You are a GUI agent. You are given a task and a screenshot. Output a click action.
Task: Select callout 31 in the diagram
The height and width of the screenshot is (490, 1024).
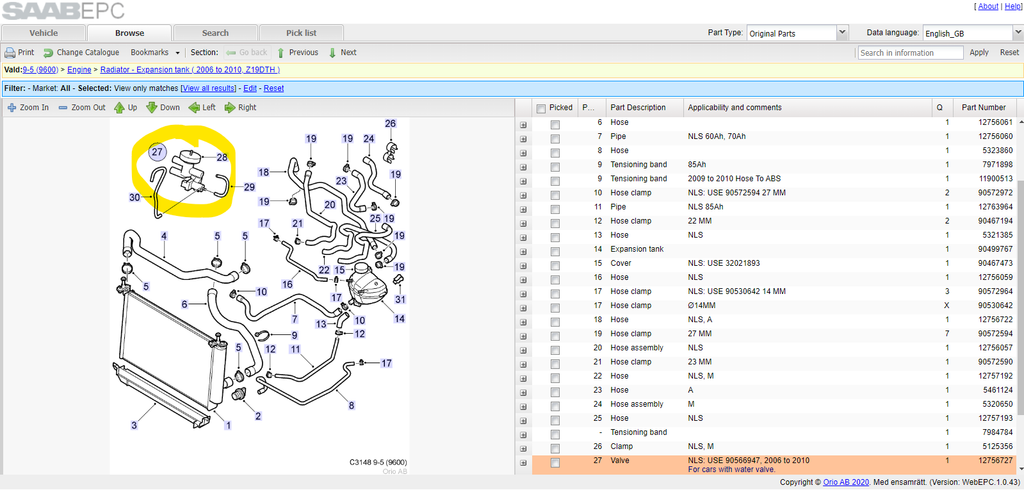click(400, 300)
